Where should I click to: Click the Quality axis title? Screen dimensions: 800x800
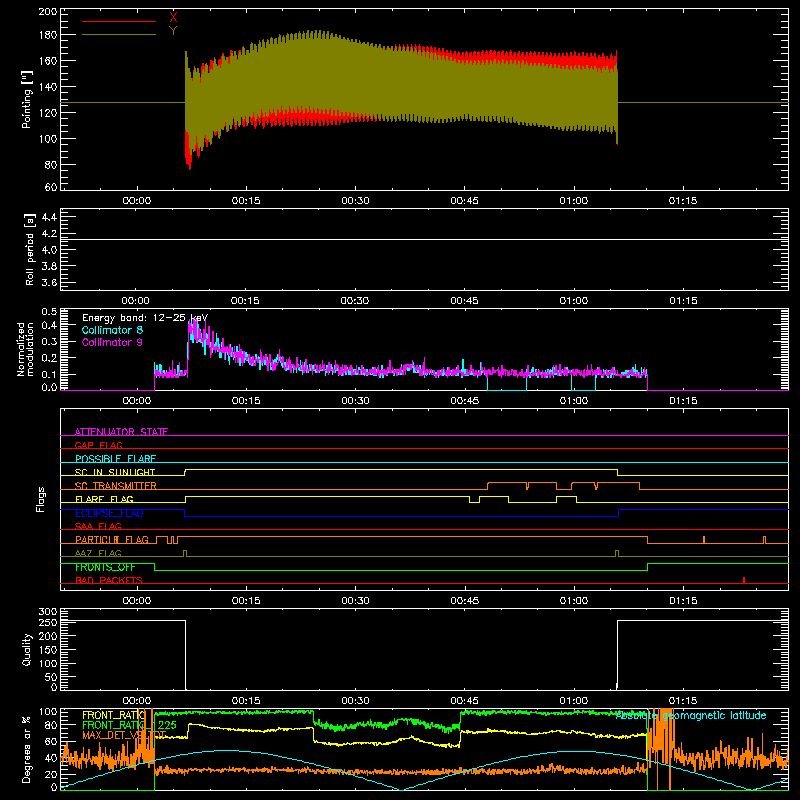tap(27, 649)
